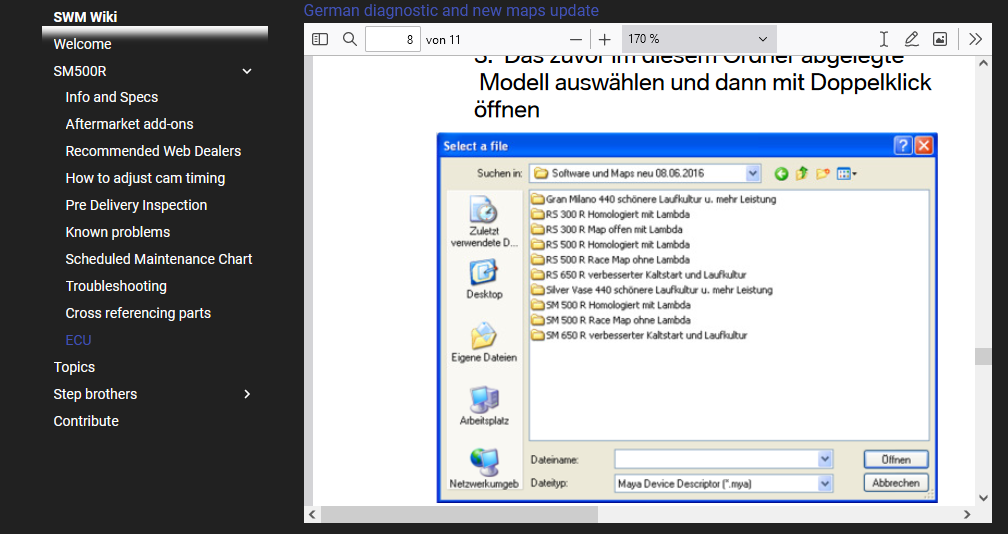The height and width of the screenshot is (534, 1008).
Task: Click the horizontal scrollbar thumb
Action: click(x=460, y=514)
